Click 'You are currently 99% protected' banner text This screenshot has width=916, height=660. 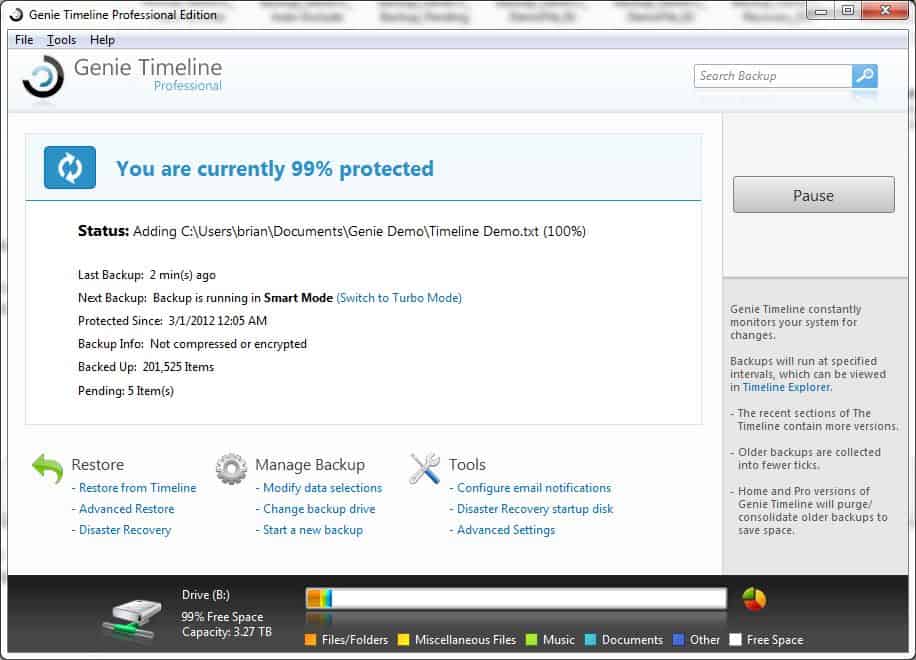click(x=275, y=169)
